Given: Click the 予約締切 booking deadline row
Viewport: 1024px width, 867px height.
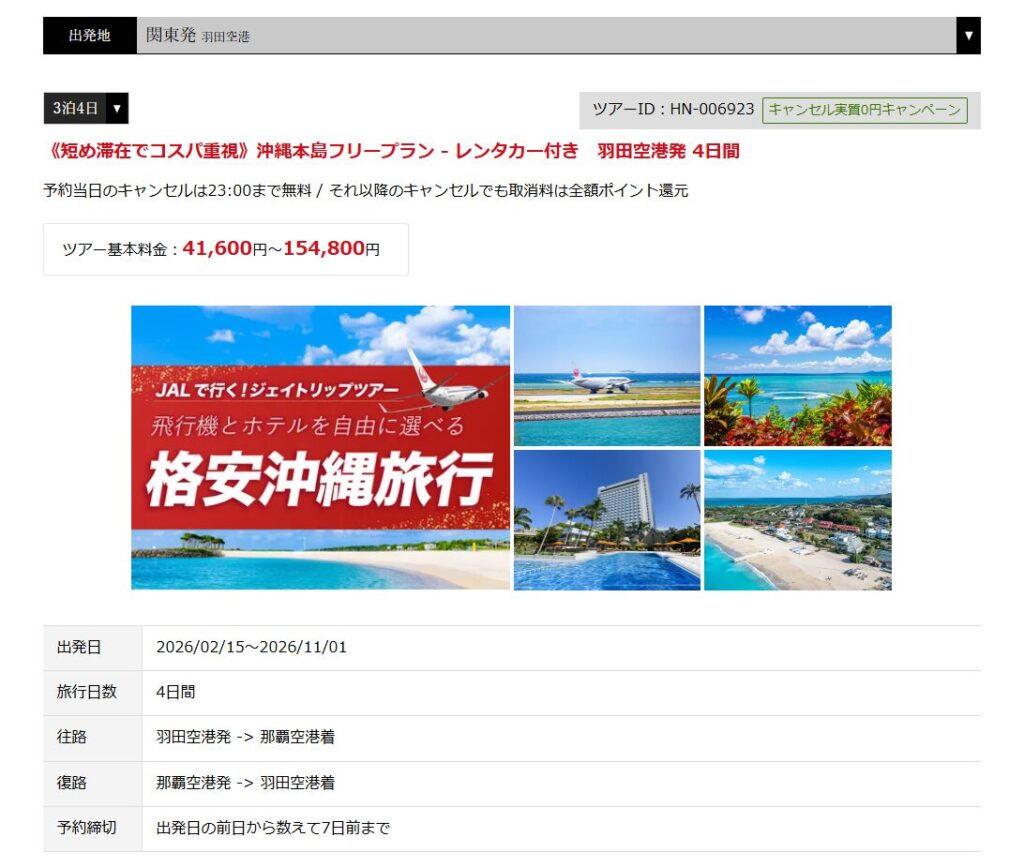Looking at the screenshot, I should [272, 828].
